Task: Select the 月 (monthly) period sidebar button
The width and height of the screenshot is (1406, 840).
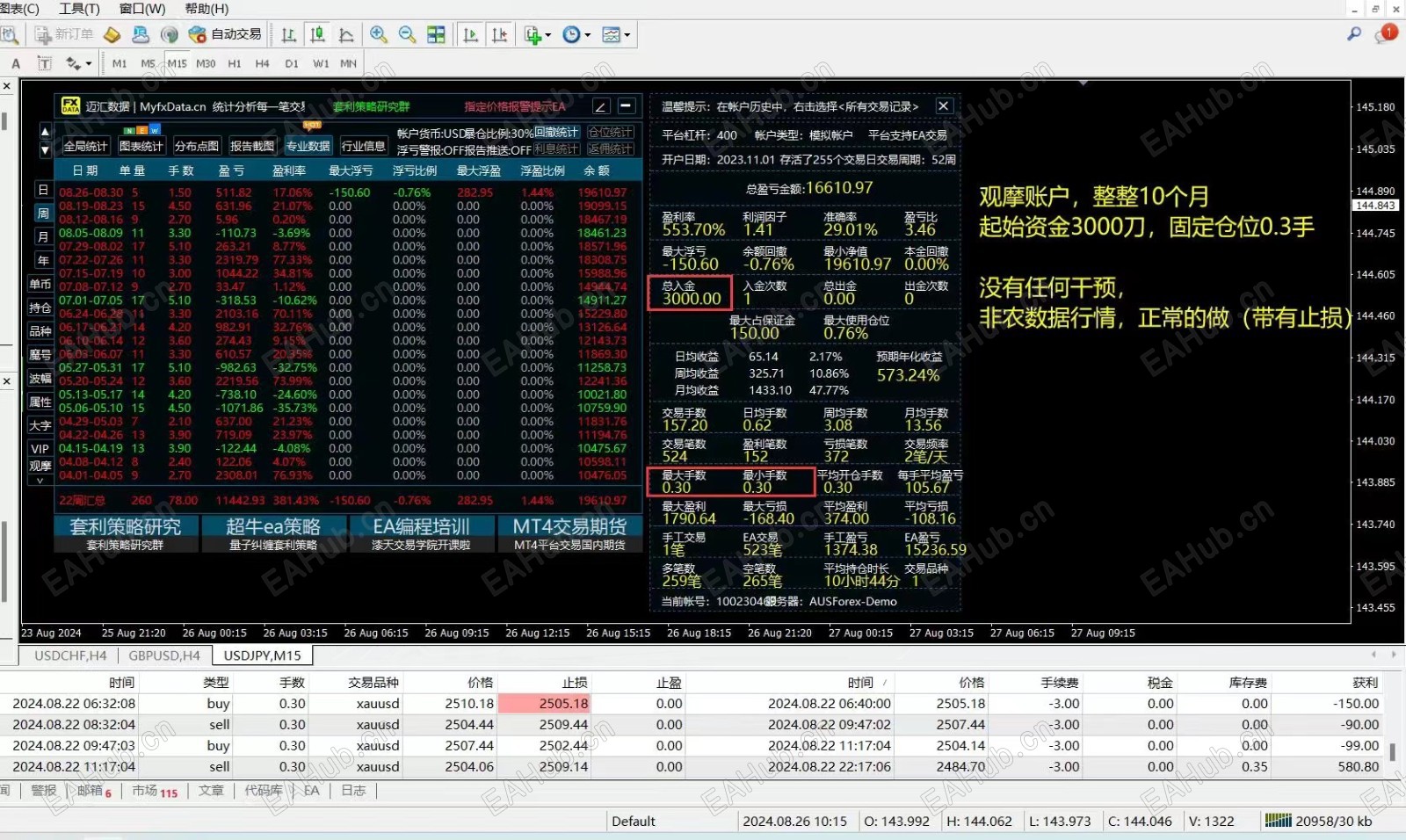Action: point(42,237)
